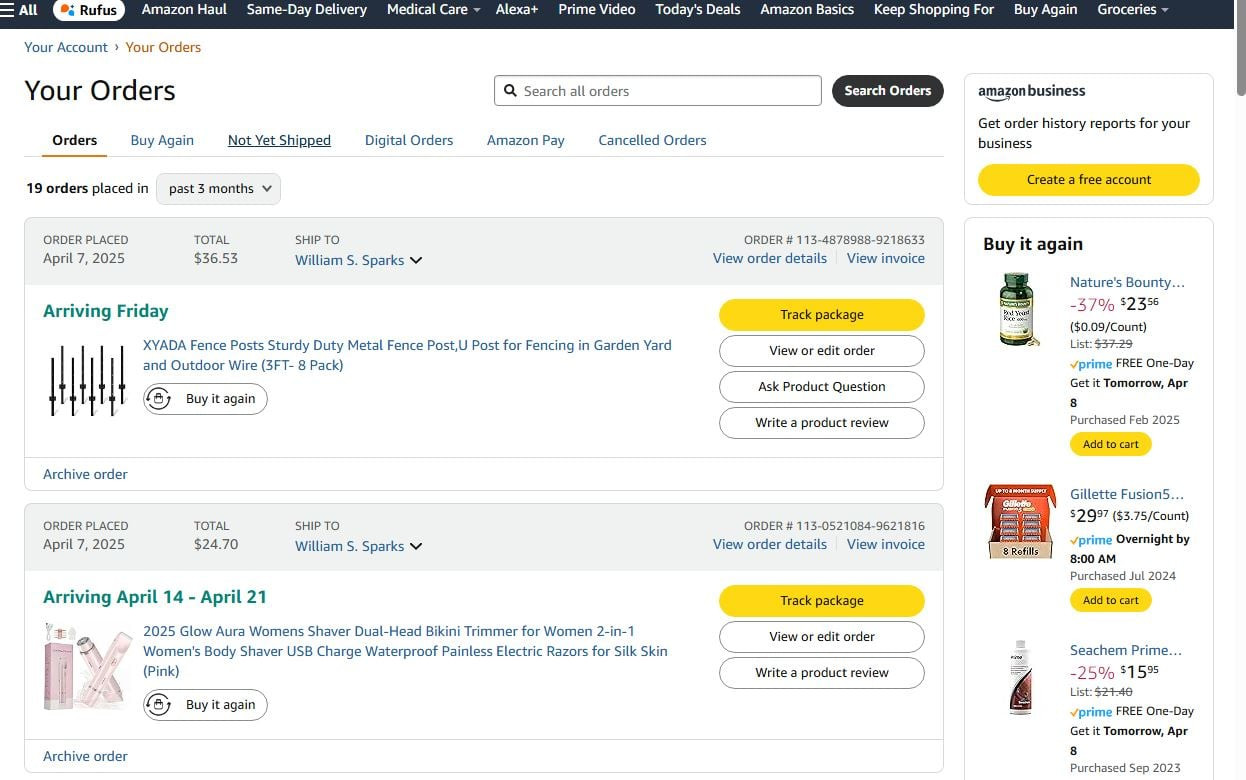Open XYADA fence posts product image

[x=87, y=381]
